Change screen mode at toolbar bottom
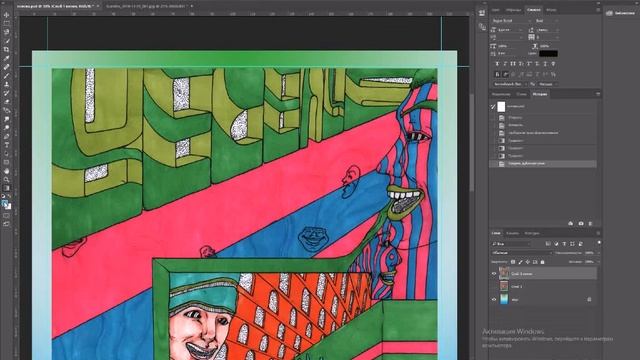This screenshot has width=640, height=360. (7, 224)
